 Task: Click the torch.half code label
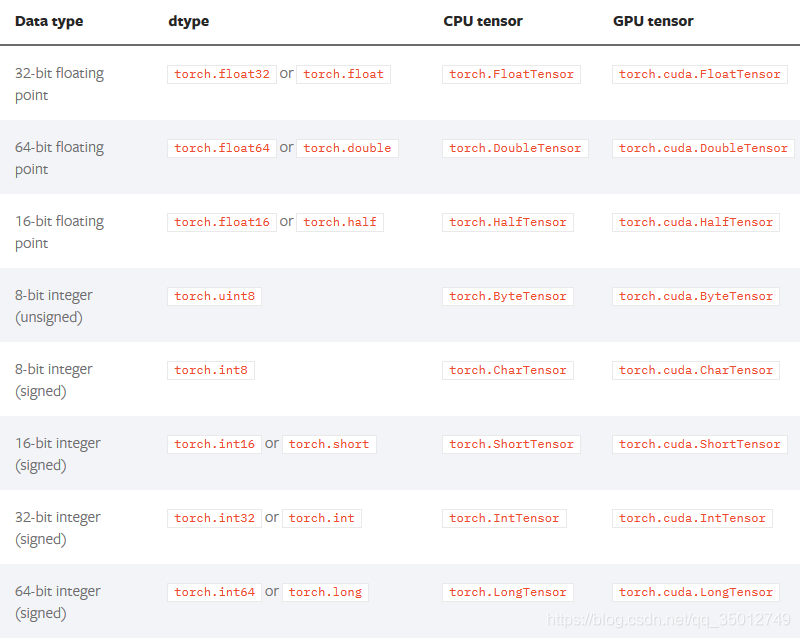click(x=340, y=223)
